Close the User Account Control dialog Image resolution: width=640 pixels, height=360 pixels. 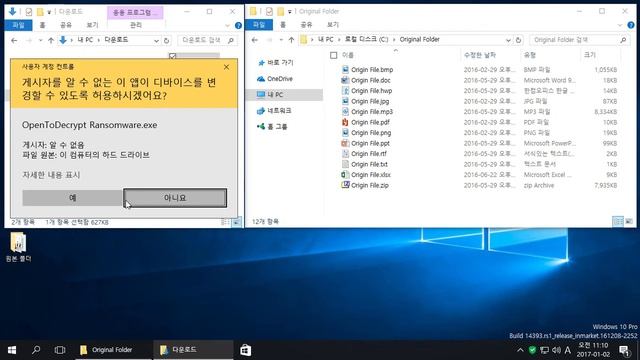pyautogui.click(x=227, y=67)
